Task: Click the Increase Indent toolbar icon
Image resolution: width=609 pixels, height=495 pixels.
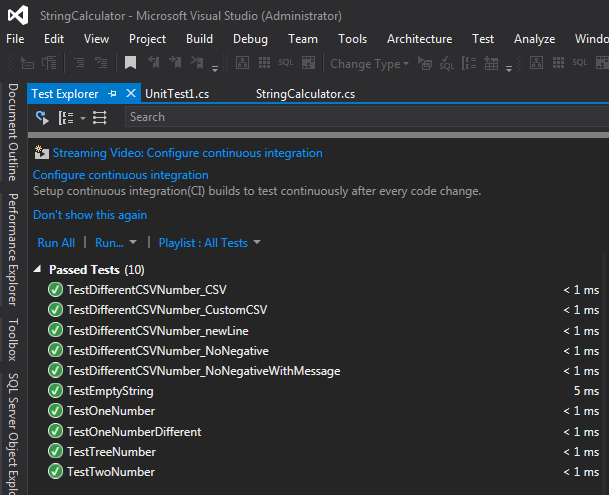Action: pos(101,63)
